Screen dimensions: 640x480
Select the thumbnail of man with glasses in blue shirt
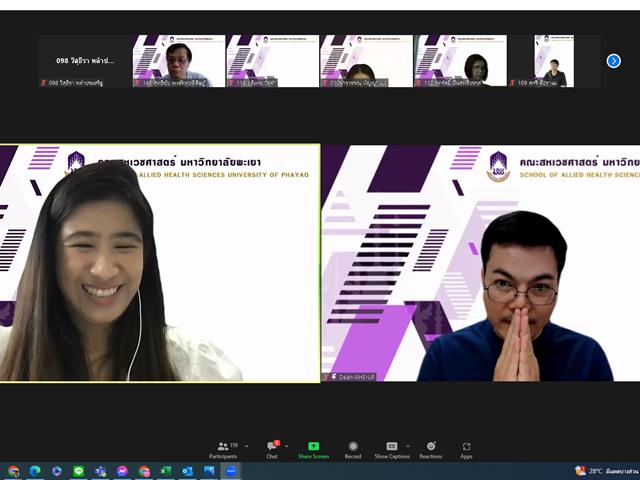coord(179,61)
